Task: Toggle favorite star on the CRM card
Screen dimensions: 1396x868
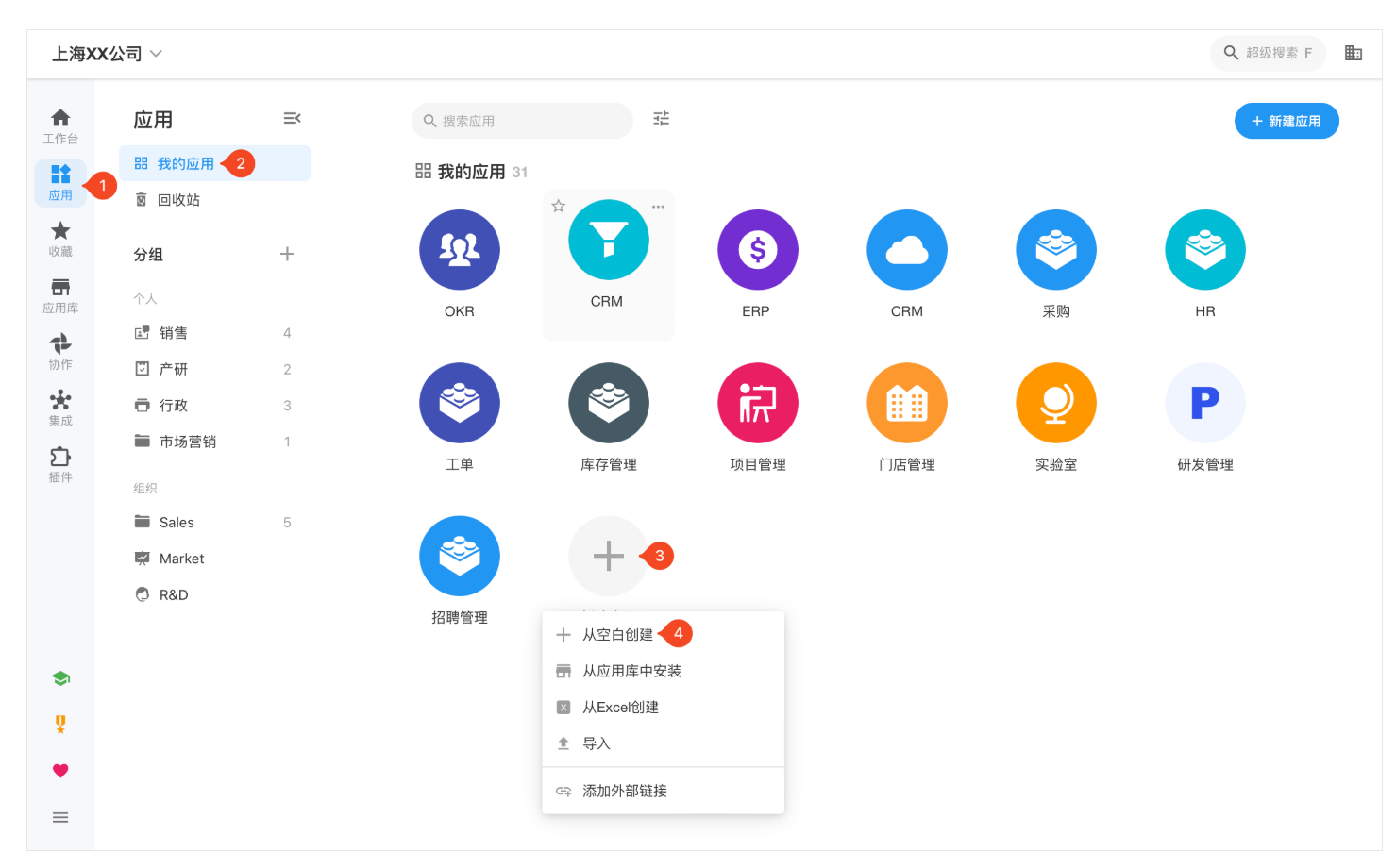Action: [559, 207]
